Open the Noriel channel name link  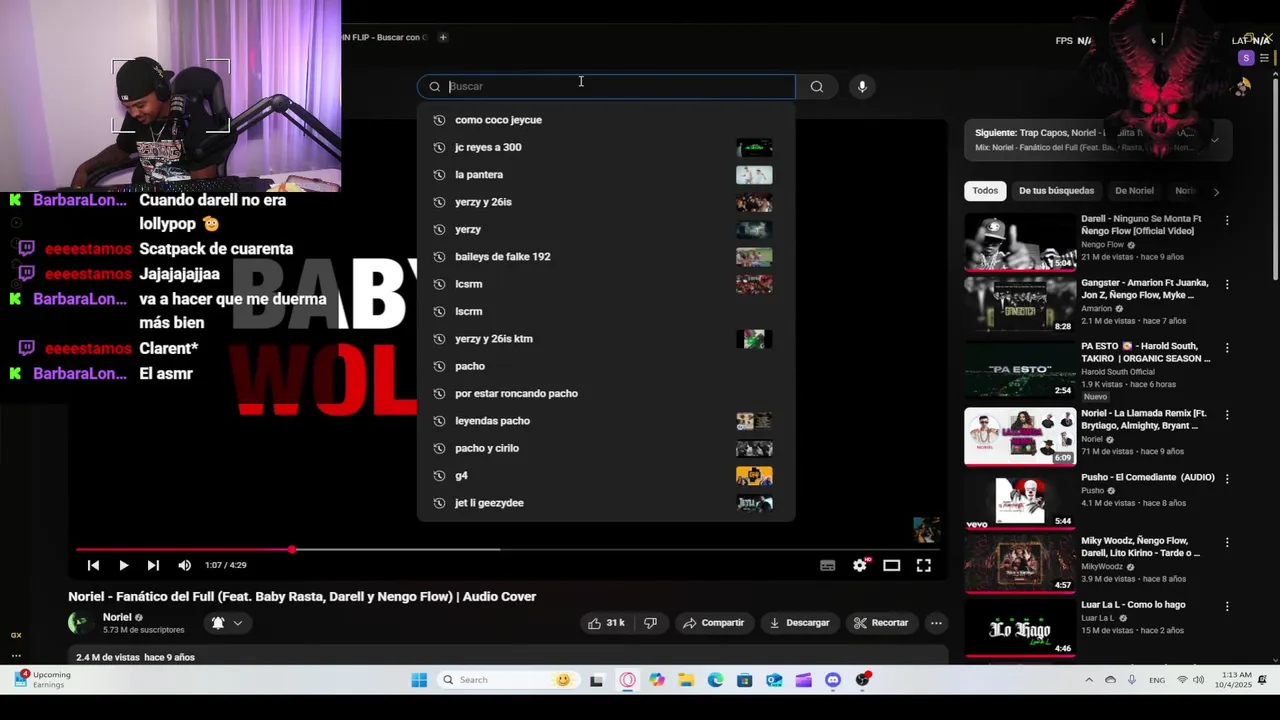click(117, 617)
